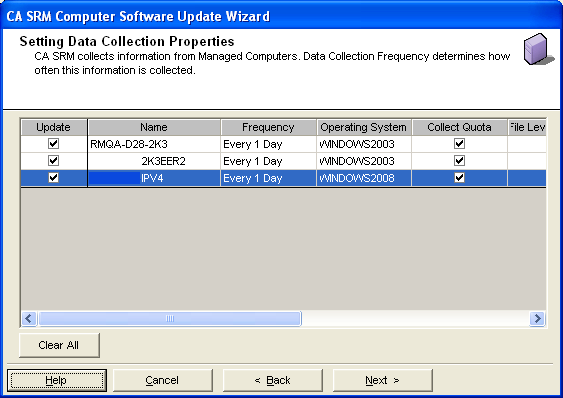Click Frequency cell for RMQA-D28-2K3
Viewport: 563px width, 398px height.
[x=268, y=144]
